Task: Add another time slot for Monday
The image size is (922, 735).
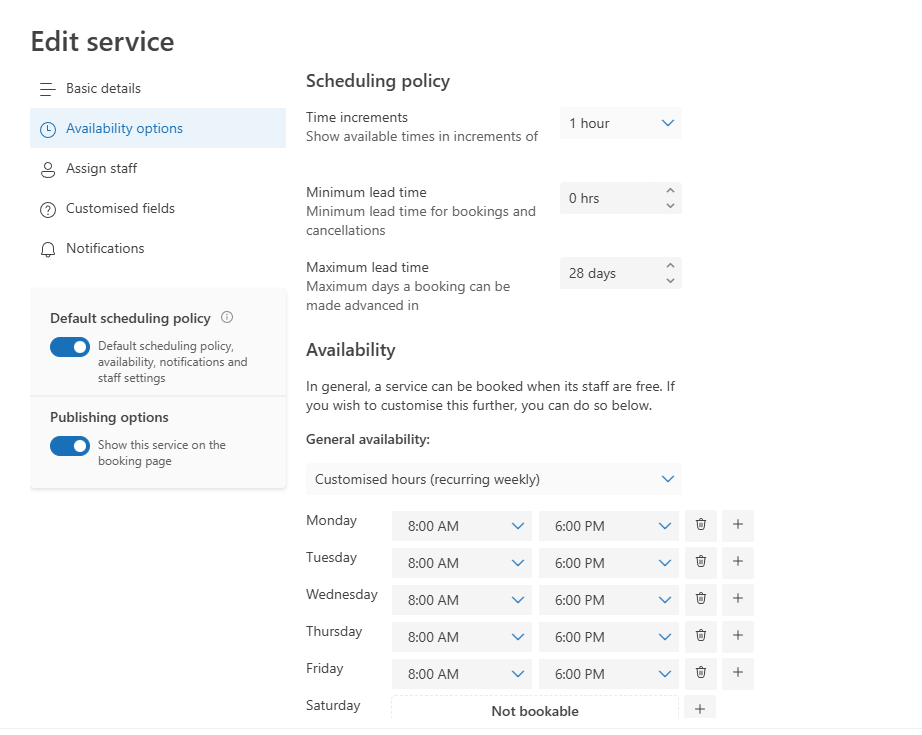Action: [x=737, y=525]
